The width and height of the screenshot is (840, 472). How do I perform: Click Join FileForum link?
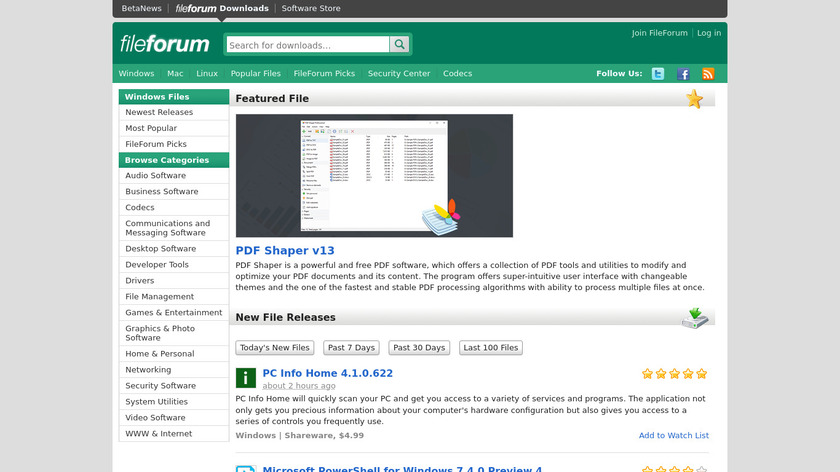(x=659, y=33)
